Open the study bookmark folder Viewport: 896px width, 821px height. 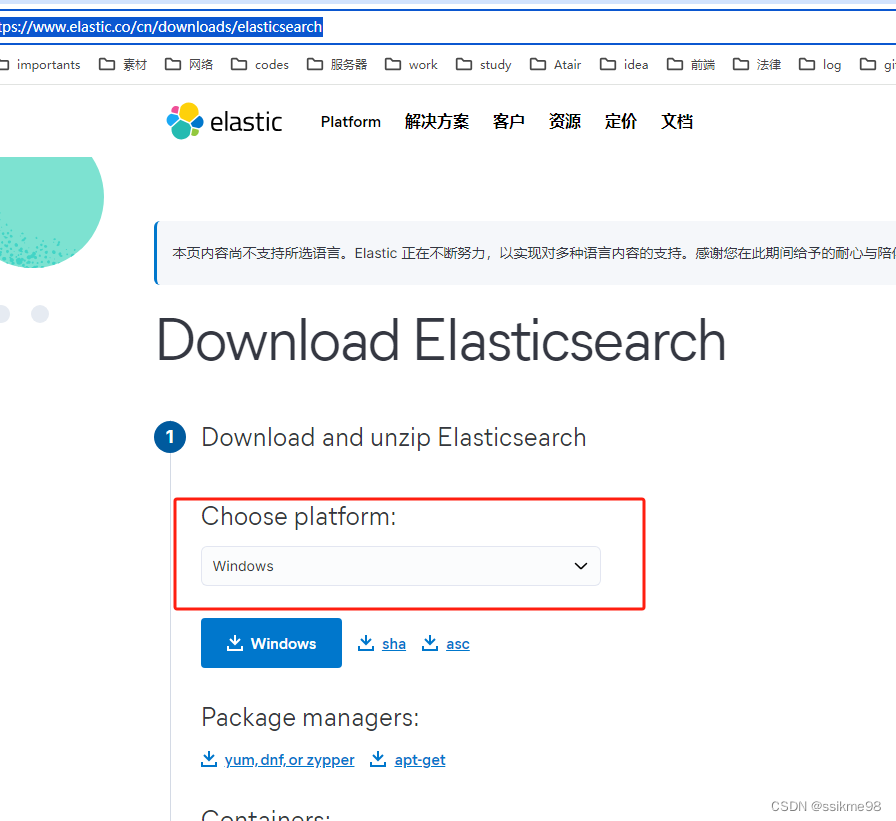pos(484,65)
